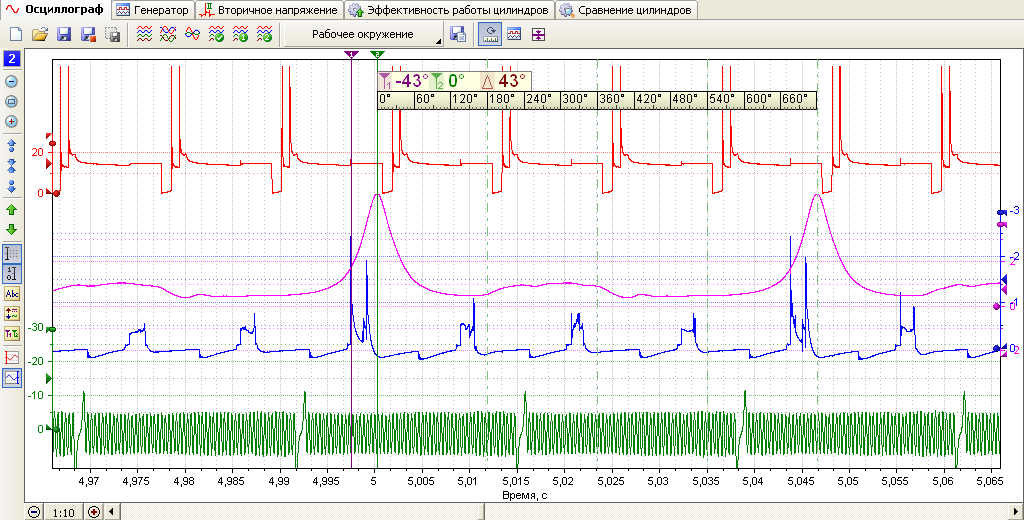The width and height of the screenshot is (1024, 520).
Task: Click the save selection fragment icon
Action: pos(112,35)
